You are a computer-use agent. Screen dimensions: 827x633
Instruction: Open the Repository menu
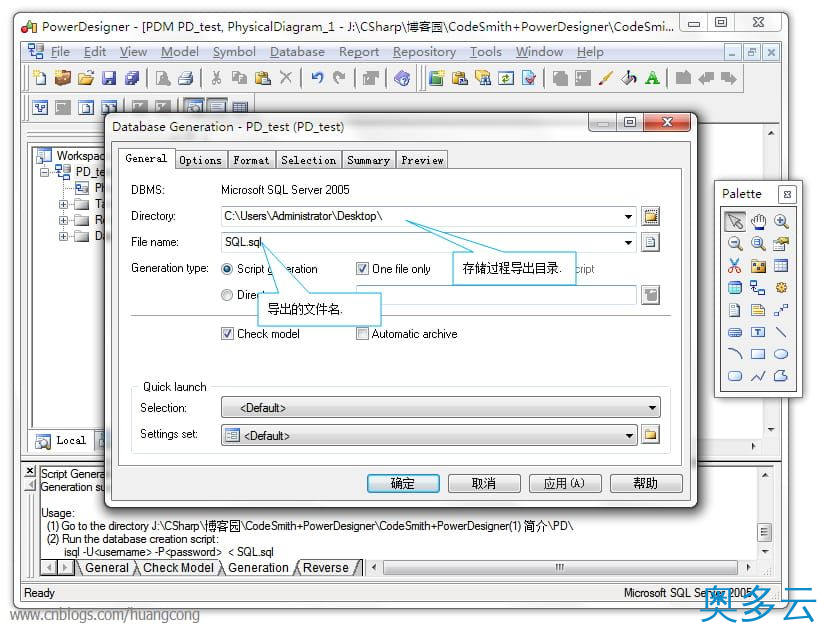pyautogui.click(x=424, y=52)
